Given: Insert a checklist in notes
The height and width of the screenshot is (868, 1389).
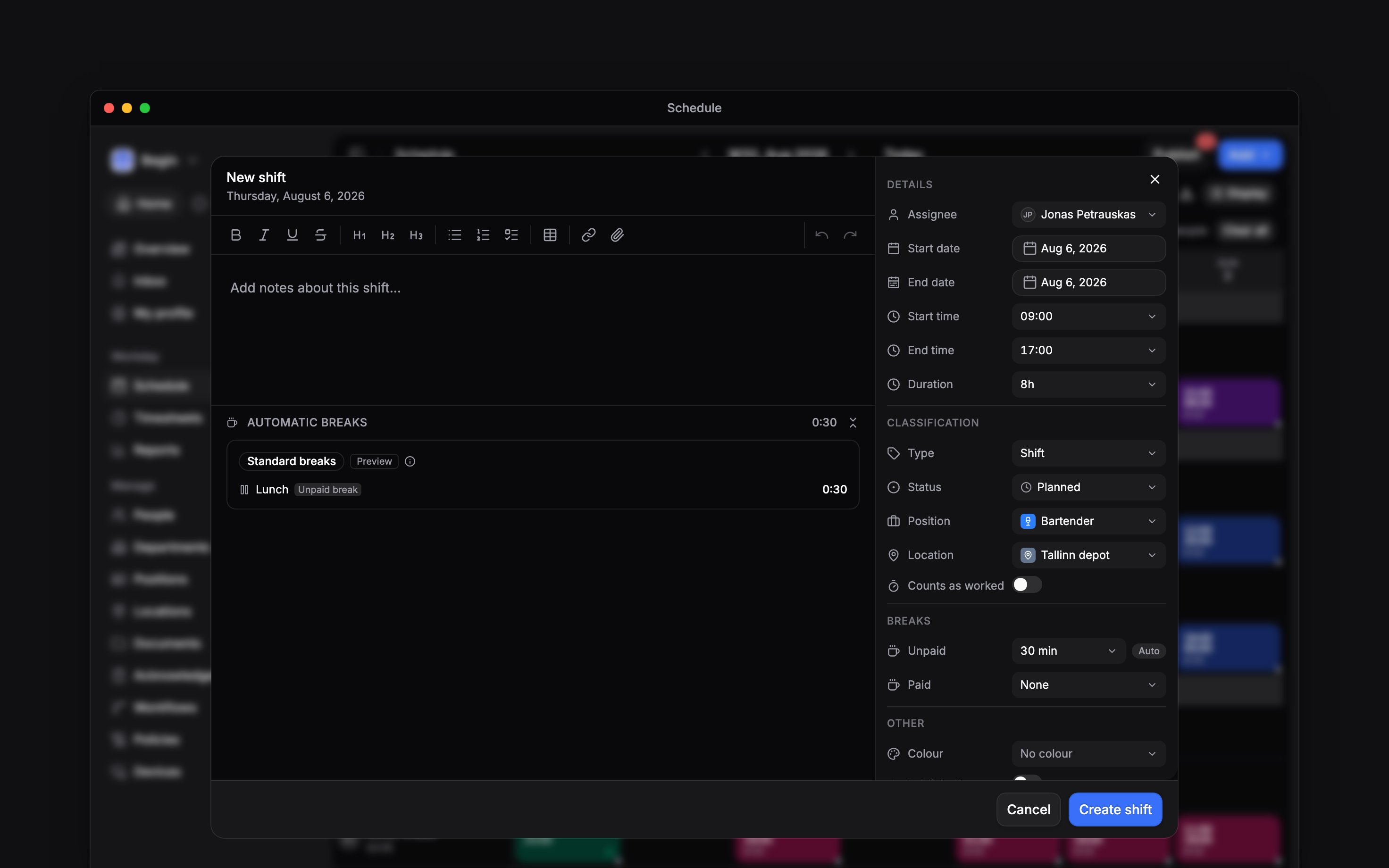Looking at the screenshot, I should [x=511, y=235].
